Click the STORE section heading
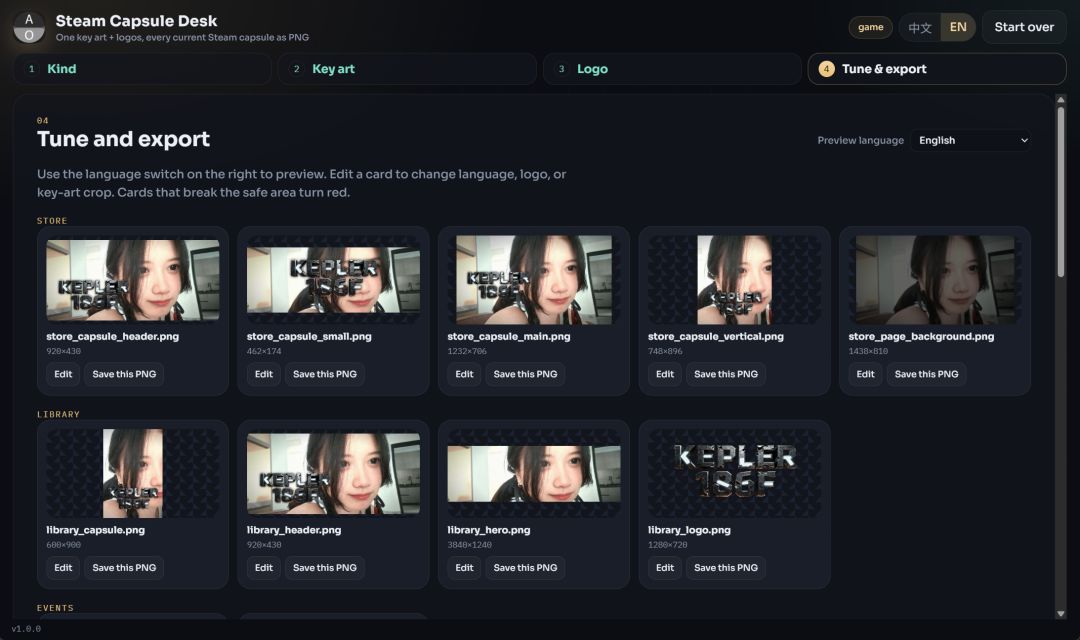This screenshot has height=640, width=1080. click(52, 221)
